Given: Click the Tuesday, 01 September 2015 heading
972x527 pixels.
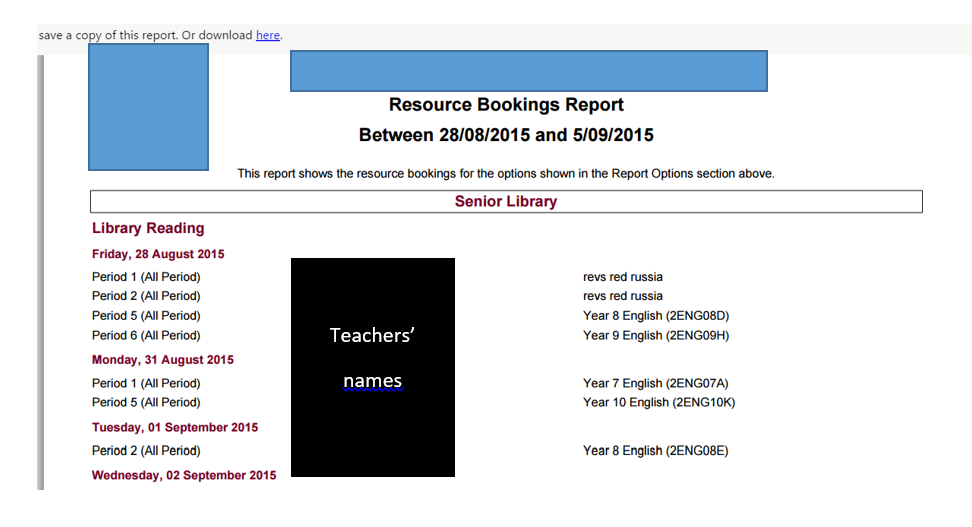Looking at the screenshot, I should (175, 428).
